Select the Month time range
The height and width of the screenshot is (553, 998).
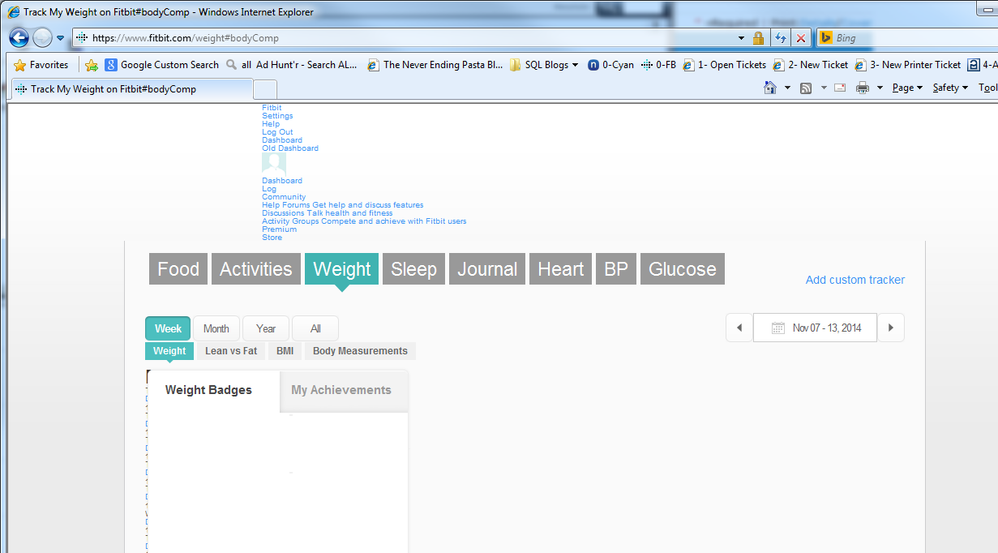pos(216,329)
